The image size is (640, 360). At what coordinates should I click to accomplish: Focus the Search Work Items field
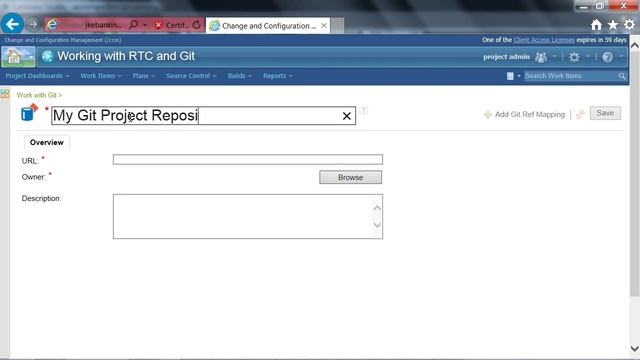point(571,76)
